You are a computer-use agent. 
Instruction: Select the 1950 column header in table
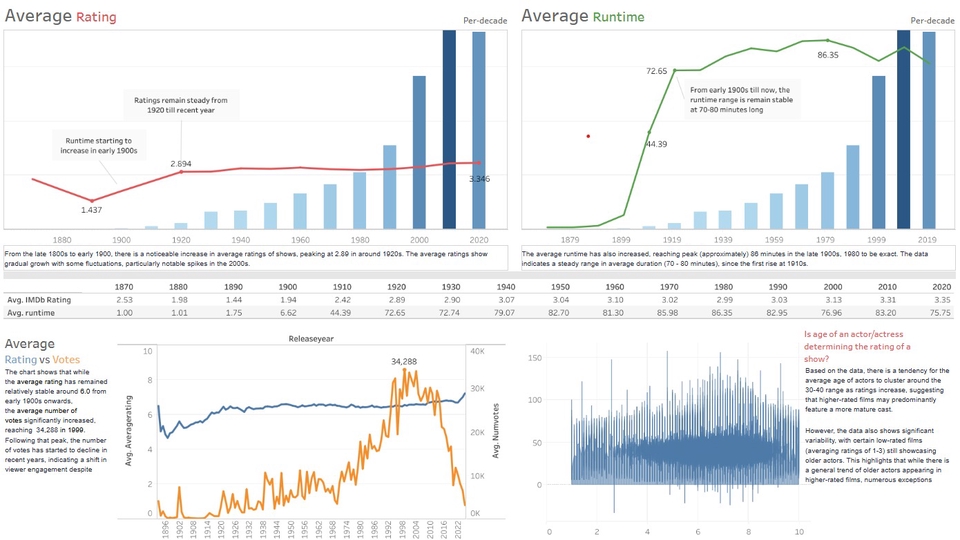click(x=560, y=285)
